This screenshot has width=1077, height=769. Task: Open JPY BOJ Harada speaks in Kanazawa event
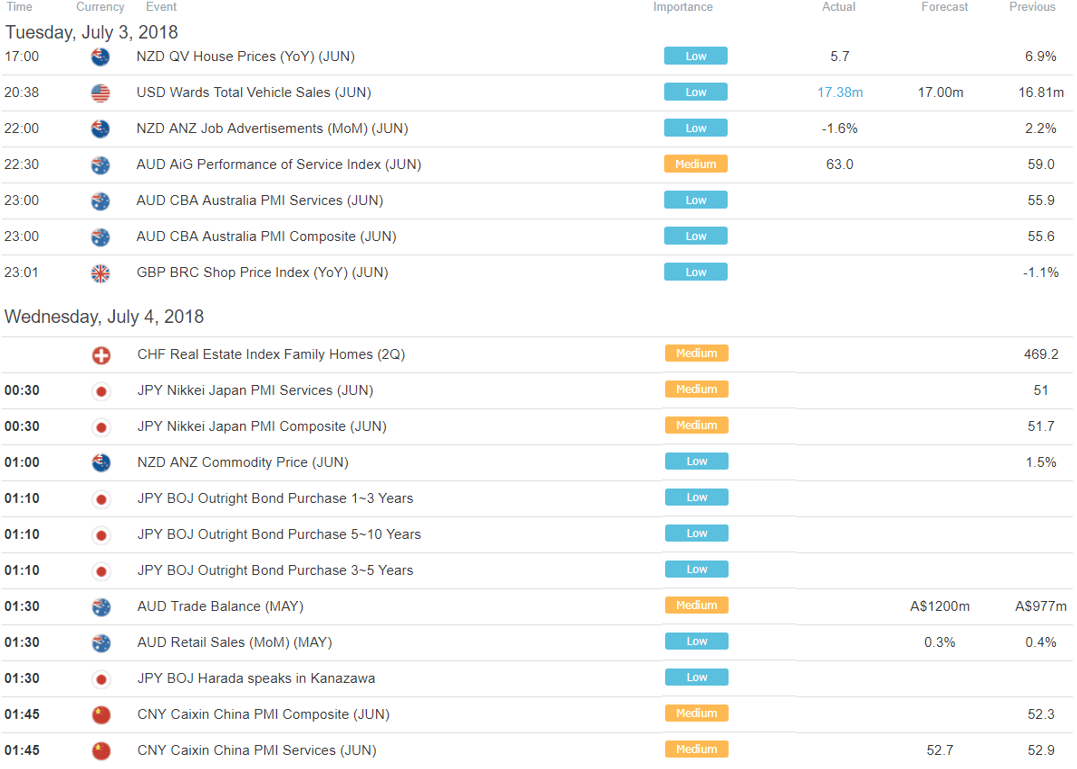[256, 678]
